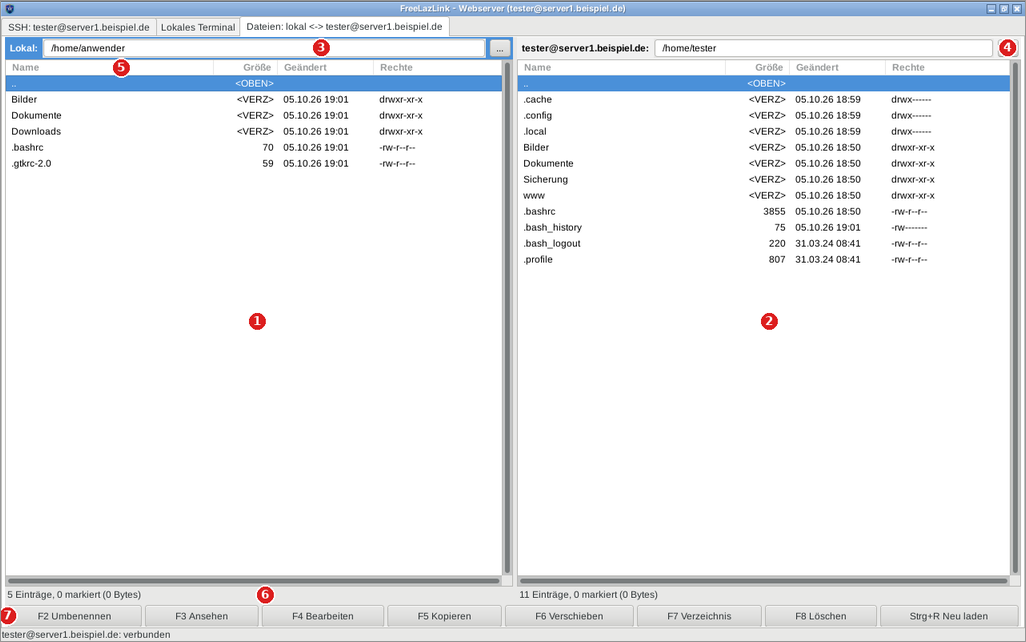Click the 'verbunden' connection status bar text
Viewport: 1026px width, 642px height.
click(x=86, y=635)
